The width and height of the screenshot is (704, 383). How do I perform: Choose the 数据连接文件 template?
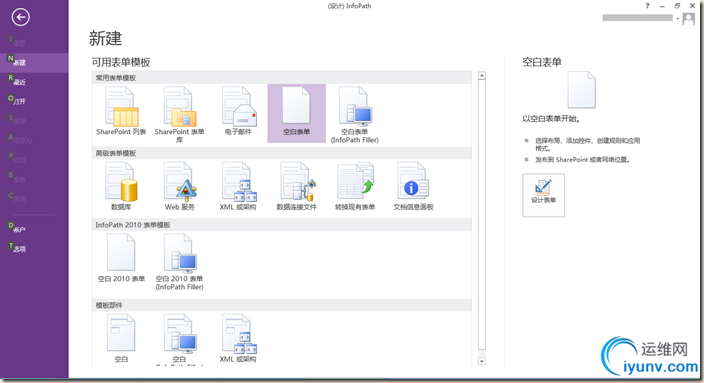(x=297, y=186)
